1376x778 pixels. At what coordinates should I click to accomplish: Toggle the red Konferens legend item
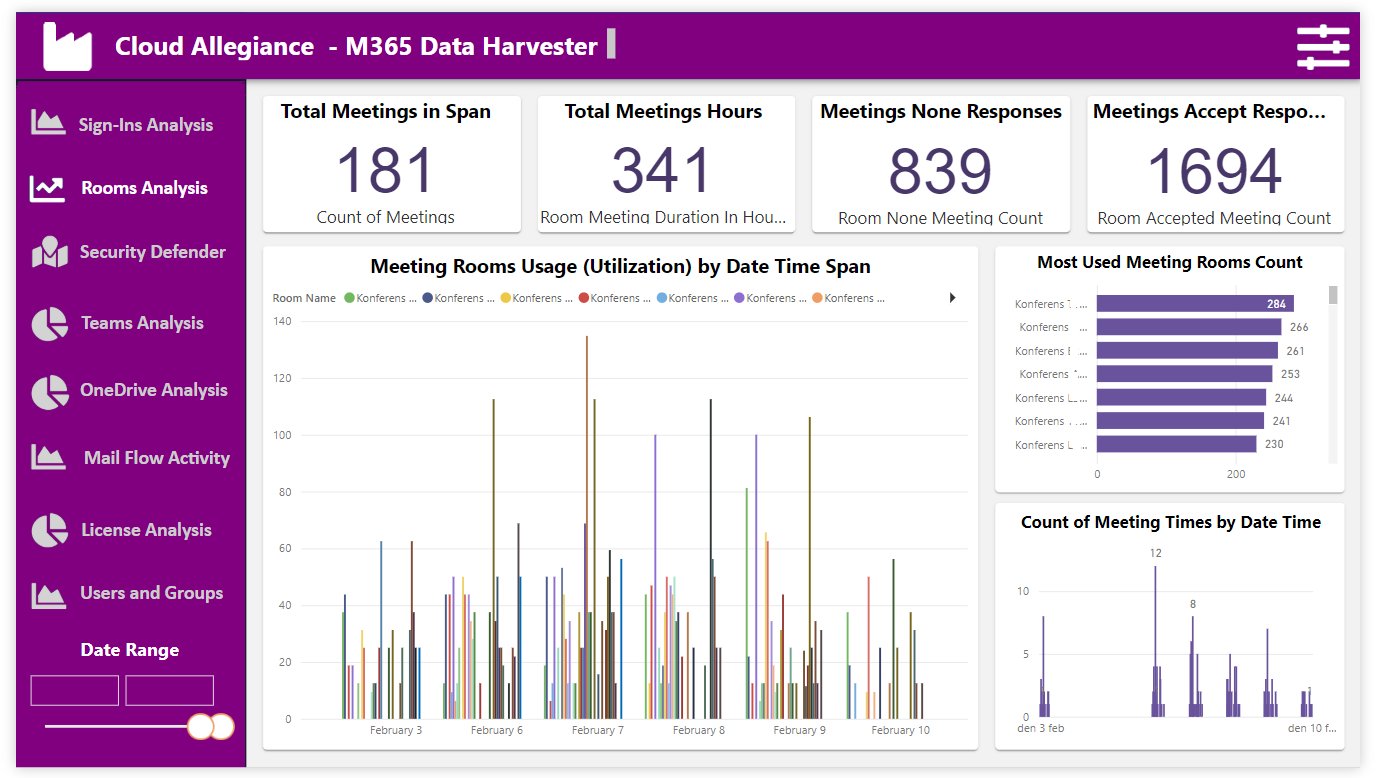pos(614,298)
